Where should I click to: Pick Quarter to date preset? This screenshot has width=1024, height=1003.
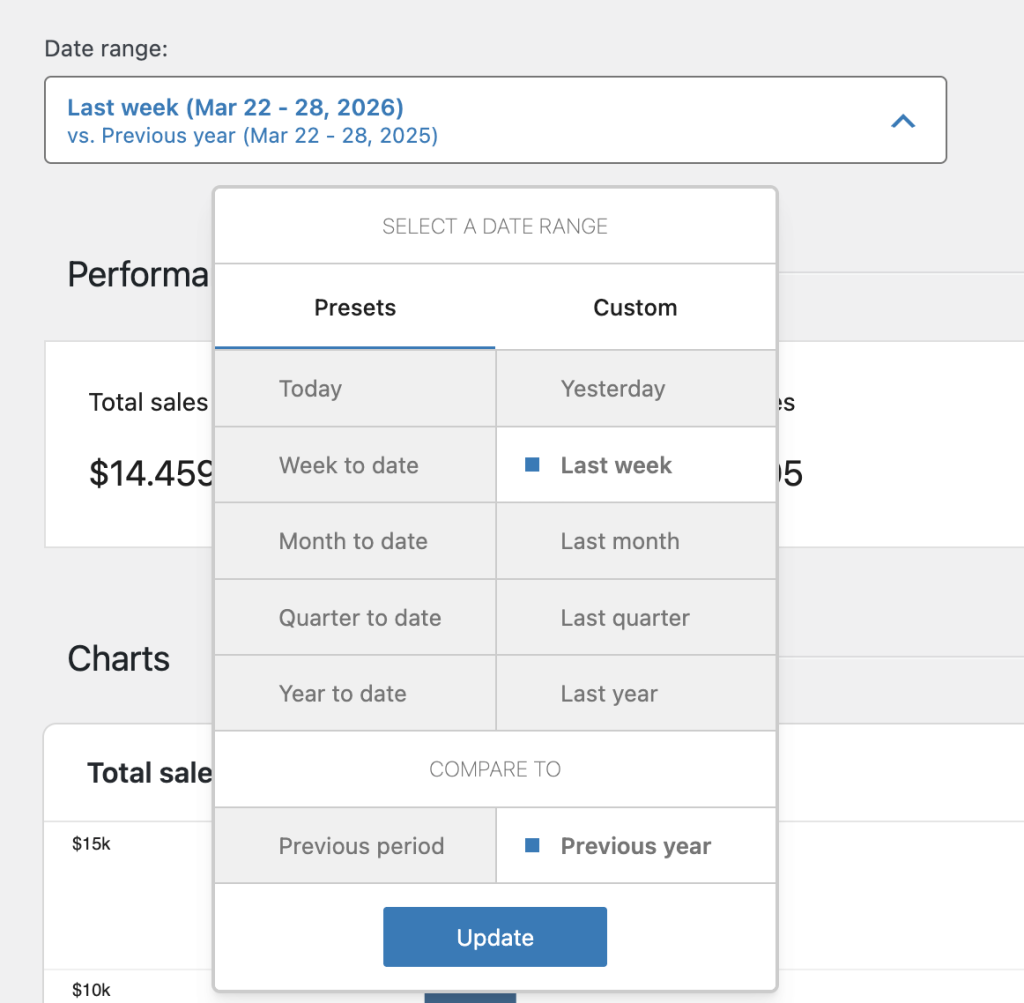point(355,618)
